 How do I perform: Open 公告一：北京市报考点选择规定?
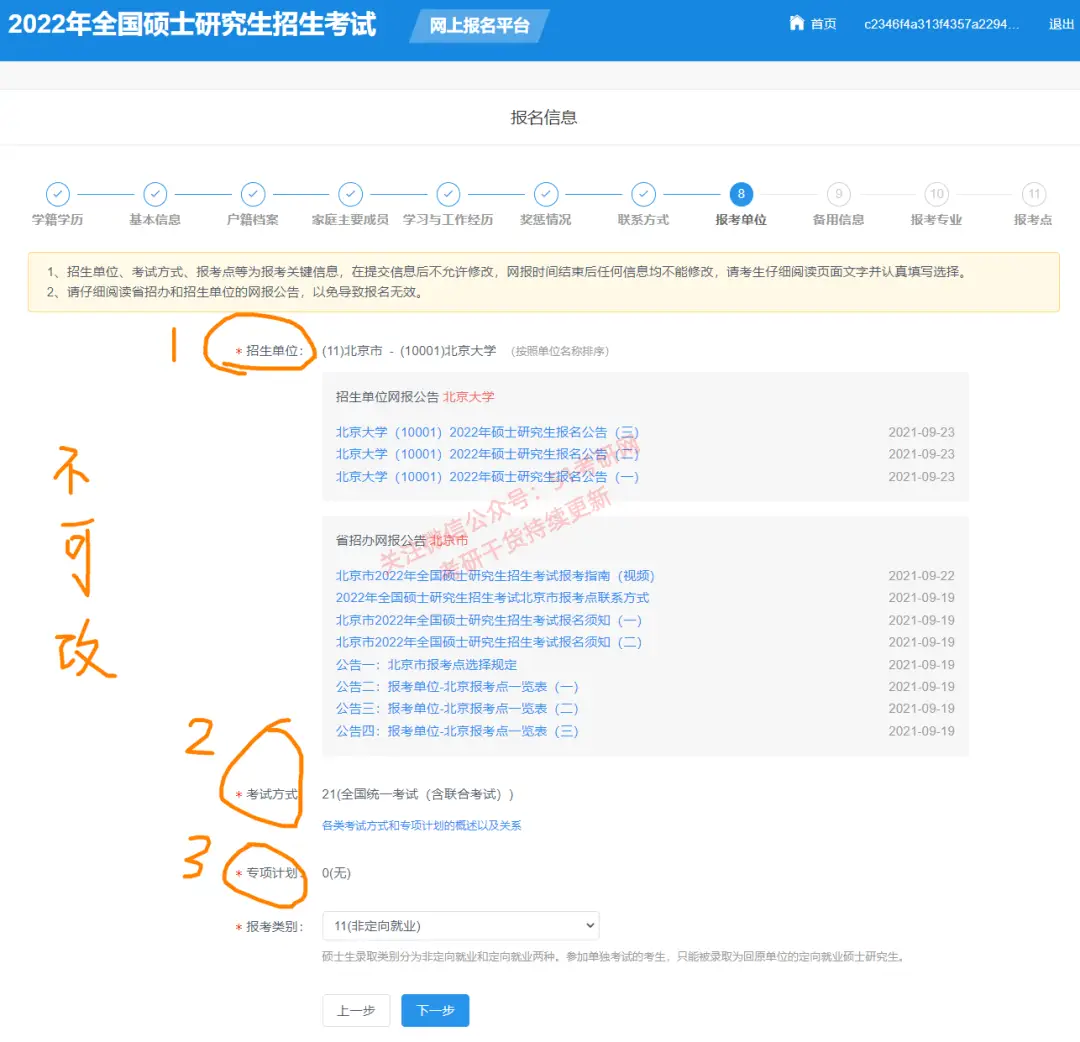[426, 665]
